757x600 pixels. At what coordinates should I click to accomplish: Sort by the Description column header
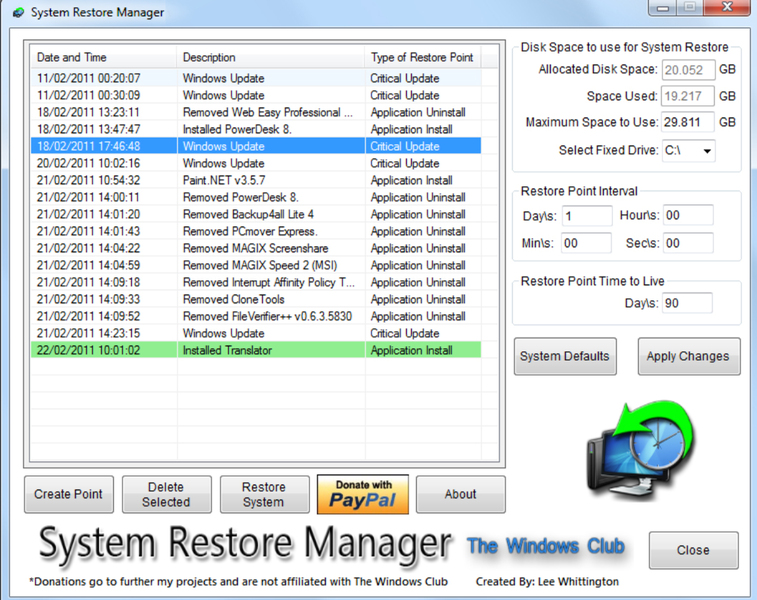pyautogui.click(x=270, y=57)
